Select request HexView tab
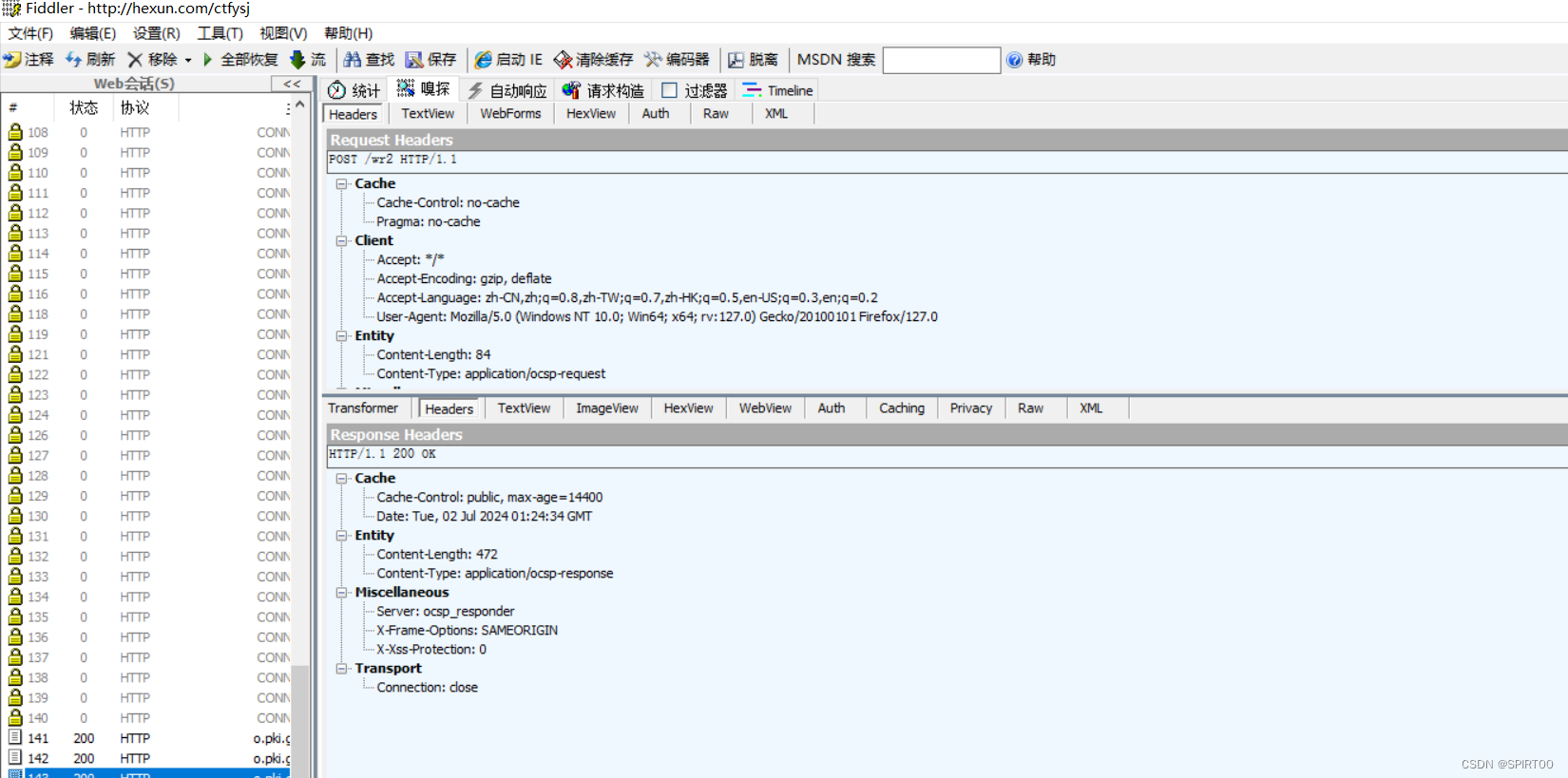Screen dimensions: 1568x778 coord(591,113)
